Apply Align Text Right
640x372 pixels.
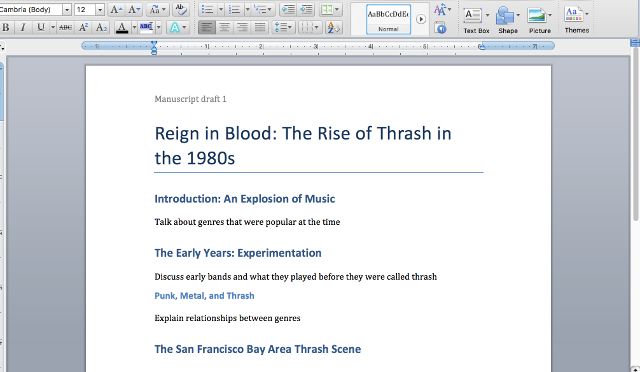point(242,27)
